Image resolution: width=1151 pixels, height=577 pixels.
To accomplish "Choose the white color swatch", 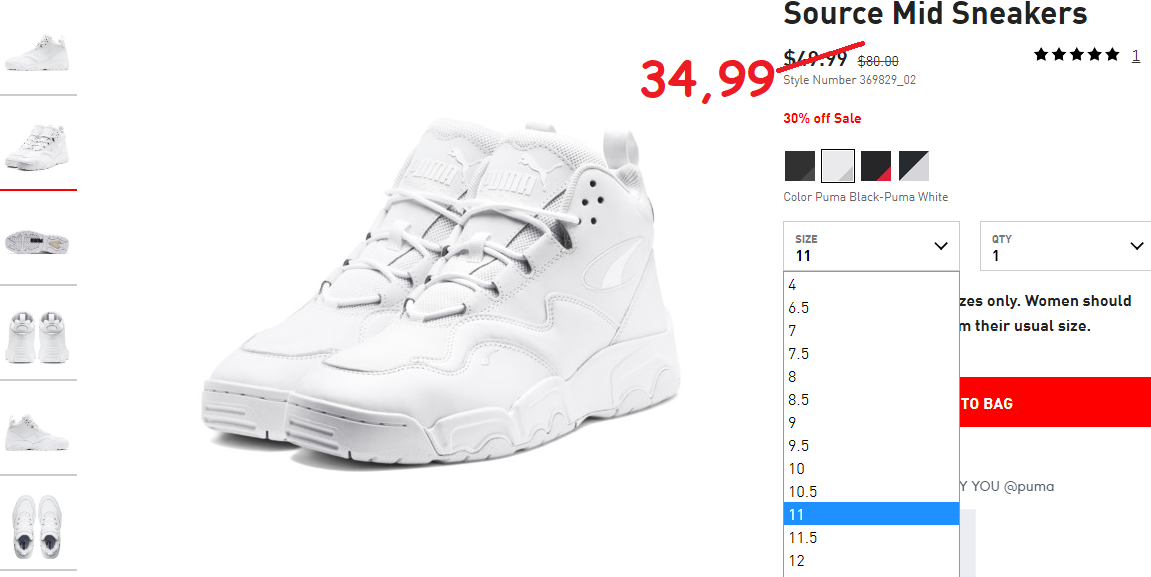I will pos(838,166).
